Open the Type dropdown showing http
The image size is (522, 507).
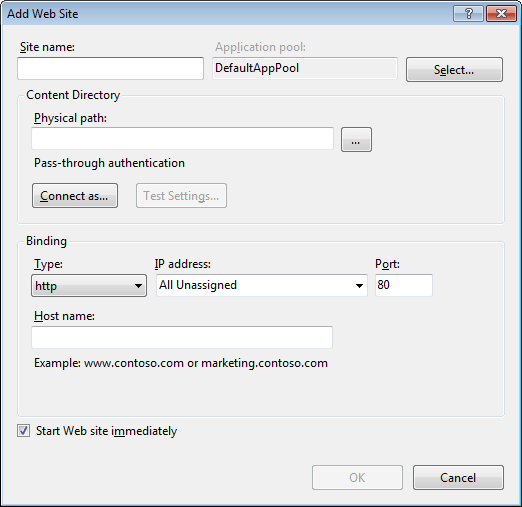coord(89,285)
